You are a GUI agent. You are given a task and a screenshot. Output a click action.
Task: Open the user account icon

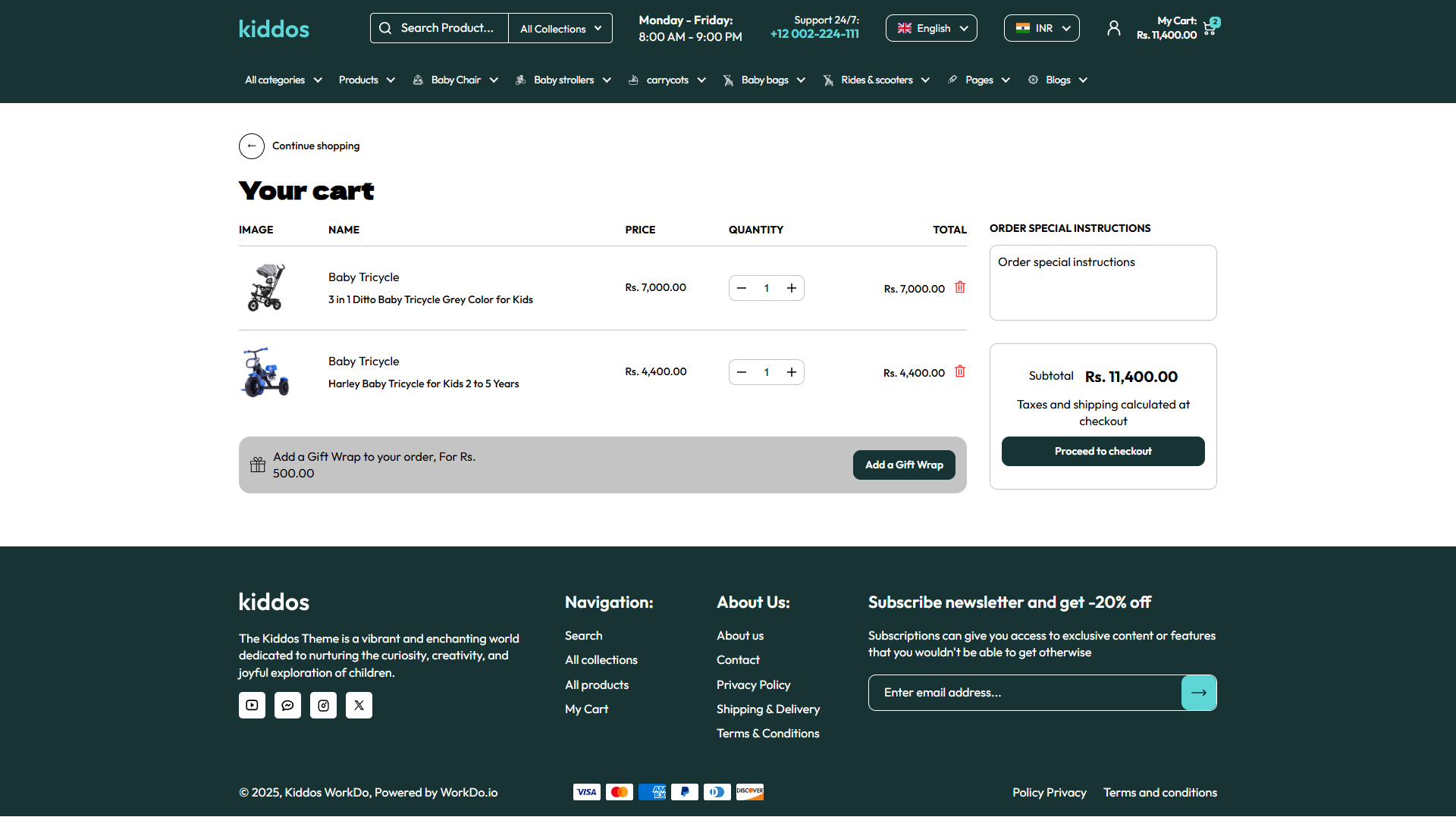pos(1113,27)
